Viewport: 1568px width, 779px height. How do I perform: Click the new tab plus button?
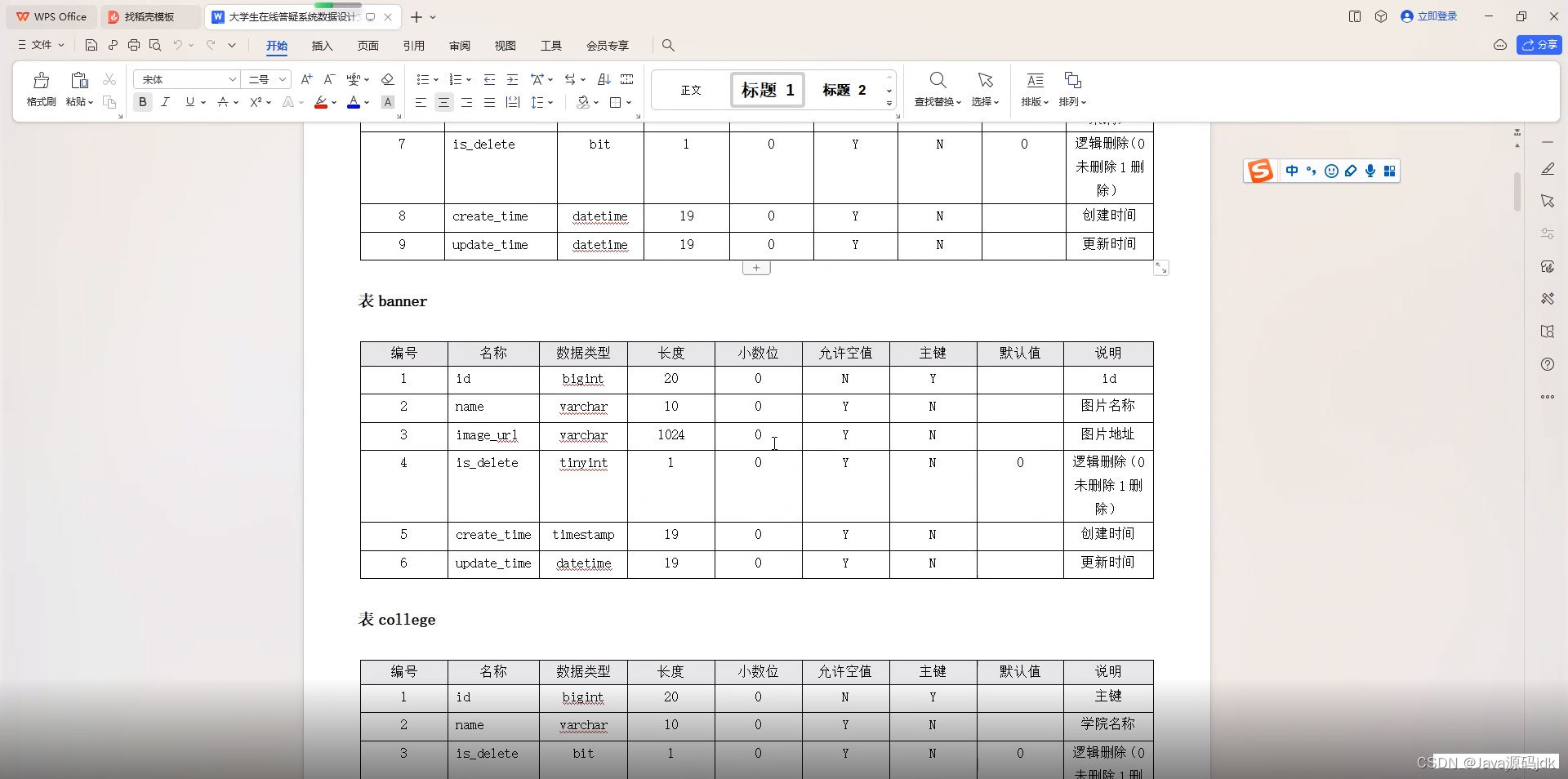[x=416, y=16]
